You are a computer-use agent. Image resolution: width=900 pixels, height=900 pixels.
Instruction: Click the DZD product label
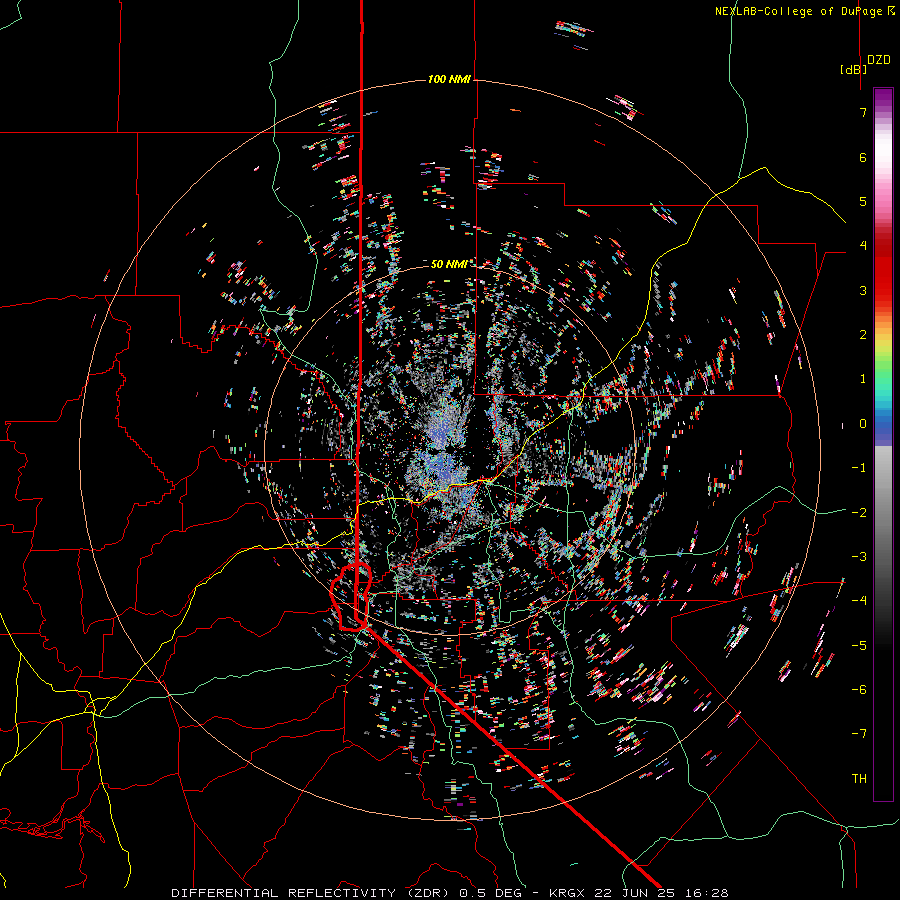879,60
